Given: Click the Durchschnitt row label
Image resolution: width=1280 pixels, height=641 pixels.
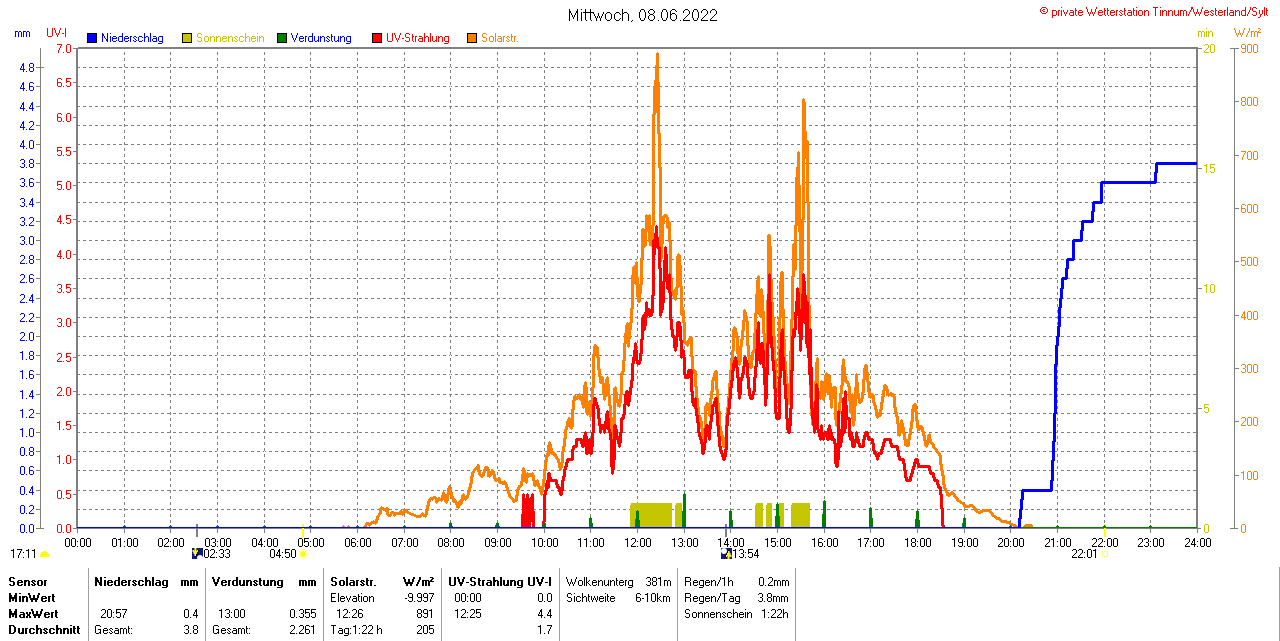Looking at the screenshot, I should tap(44, 630).
